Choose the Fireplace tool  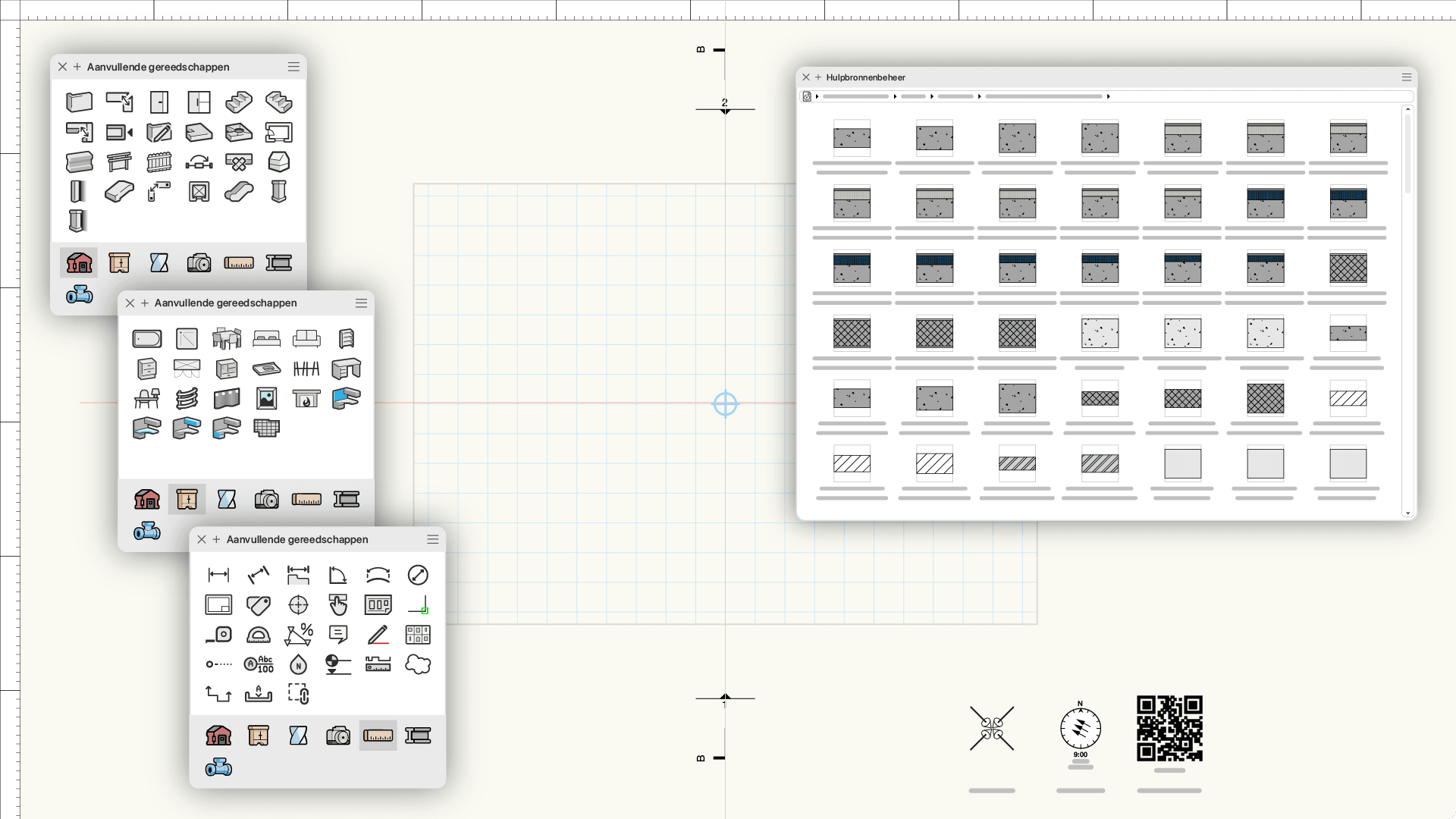tap(306, 398)
